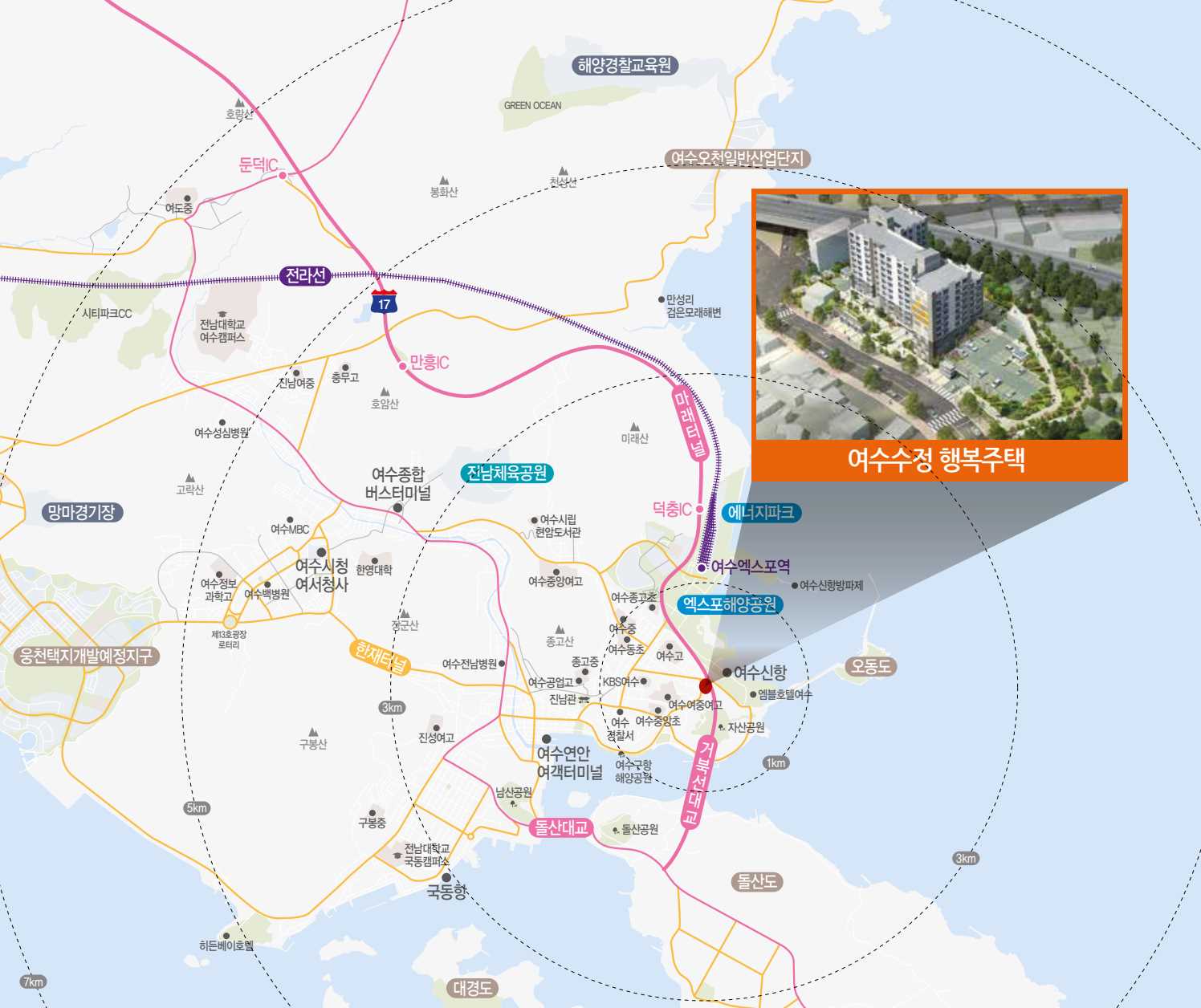The image size is (1201, 1008).
Task: Click the pink 마래터널 tunnel label
Action: coord(690,424)
